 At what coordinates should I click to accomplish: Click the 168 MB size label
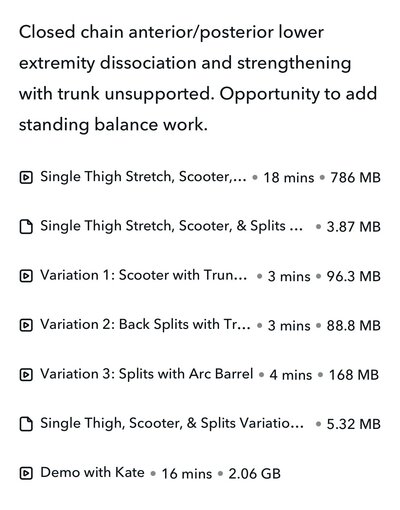(x=354, y=375)
